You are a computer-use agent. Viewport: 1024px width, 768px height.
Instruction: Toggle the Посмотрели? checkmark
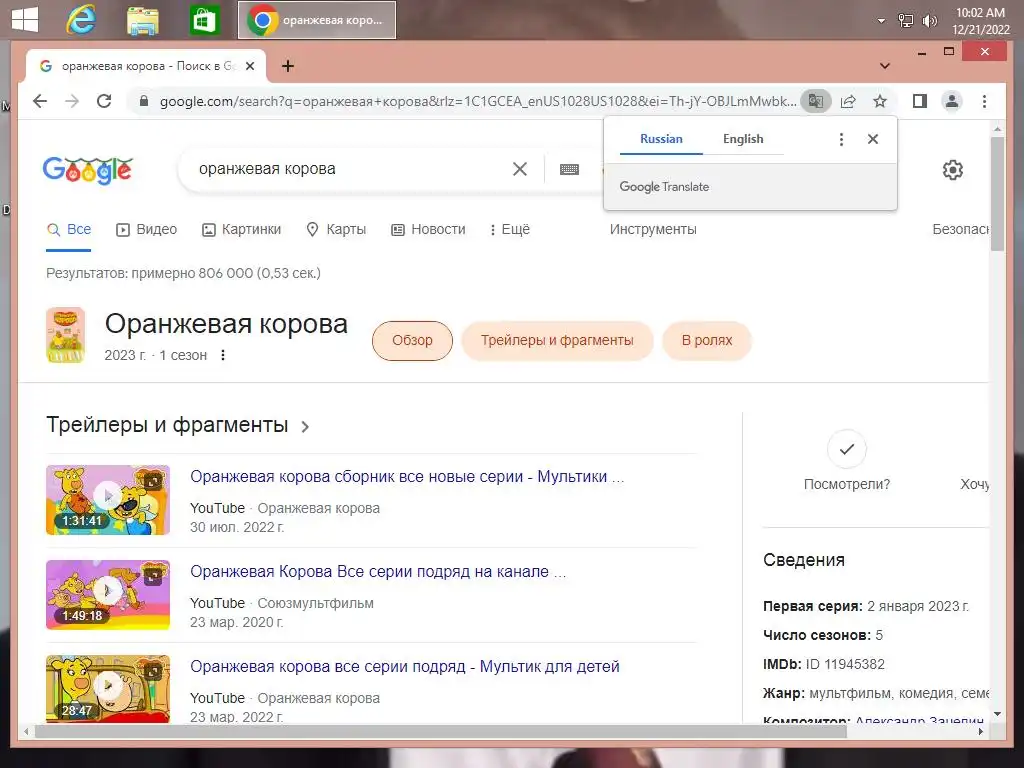pos(846,449)
